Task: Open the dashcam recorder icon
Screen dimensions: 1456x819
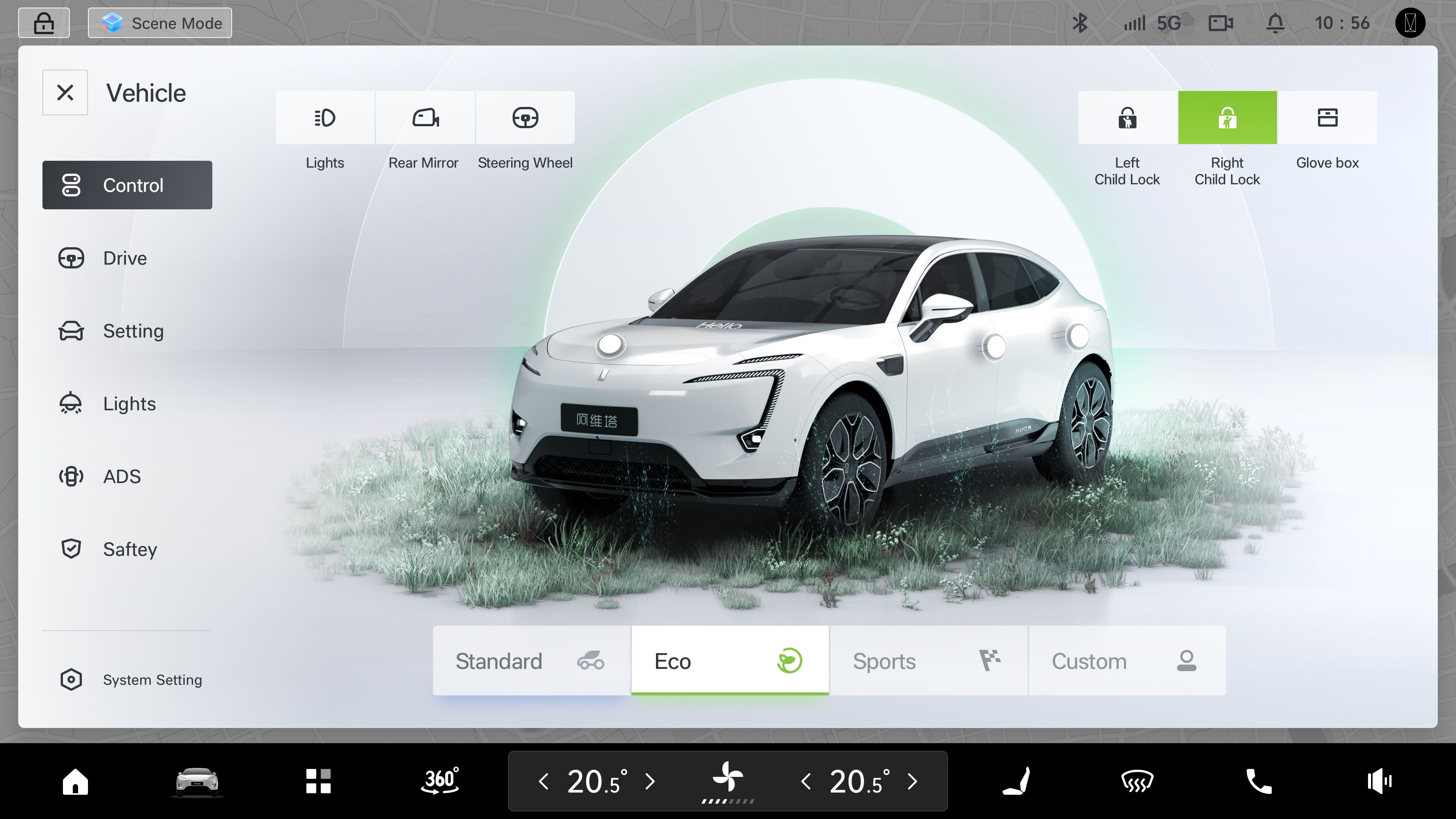Action: tap(1220, 23)
